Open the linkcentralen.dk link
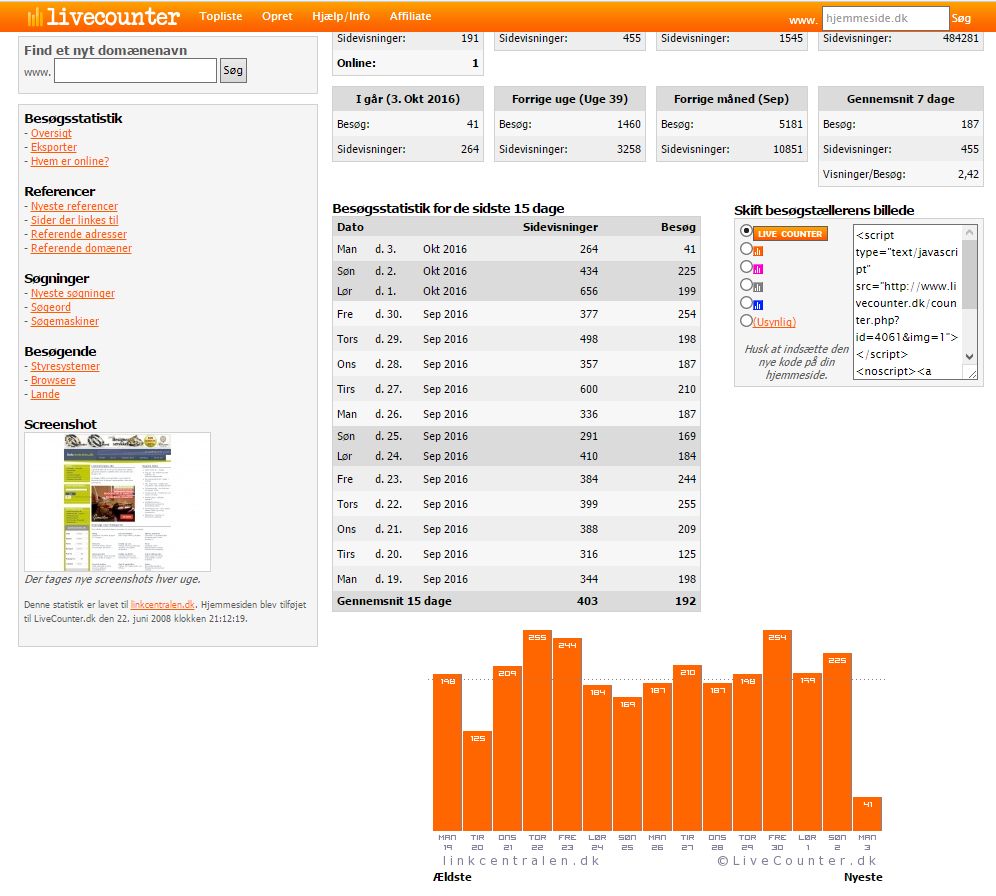The height and width of the screenshot is (896, 996). point(163,605)
